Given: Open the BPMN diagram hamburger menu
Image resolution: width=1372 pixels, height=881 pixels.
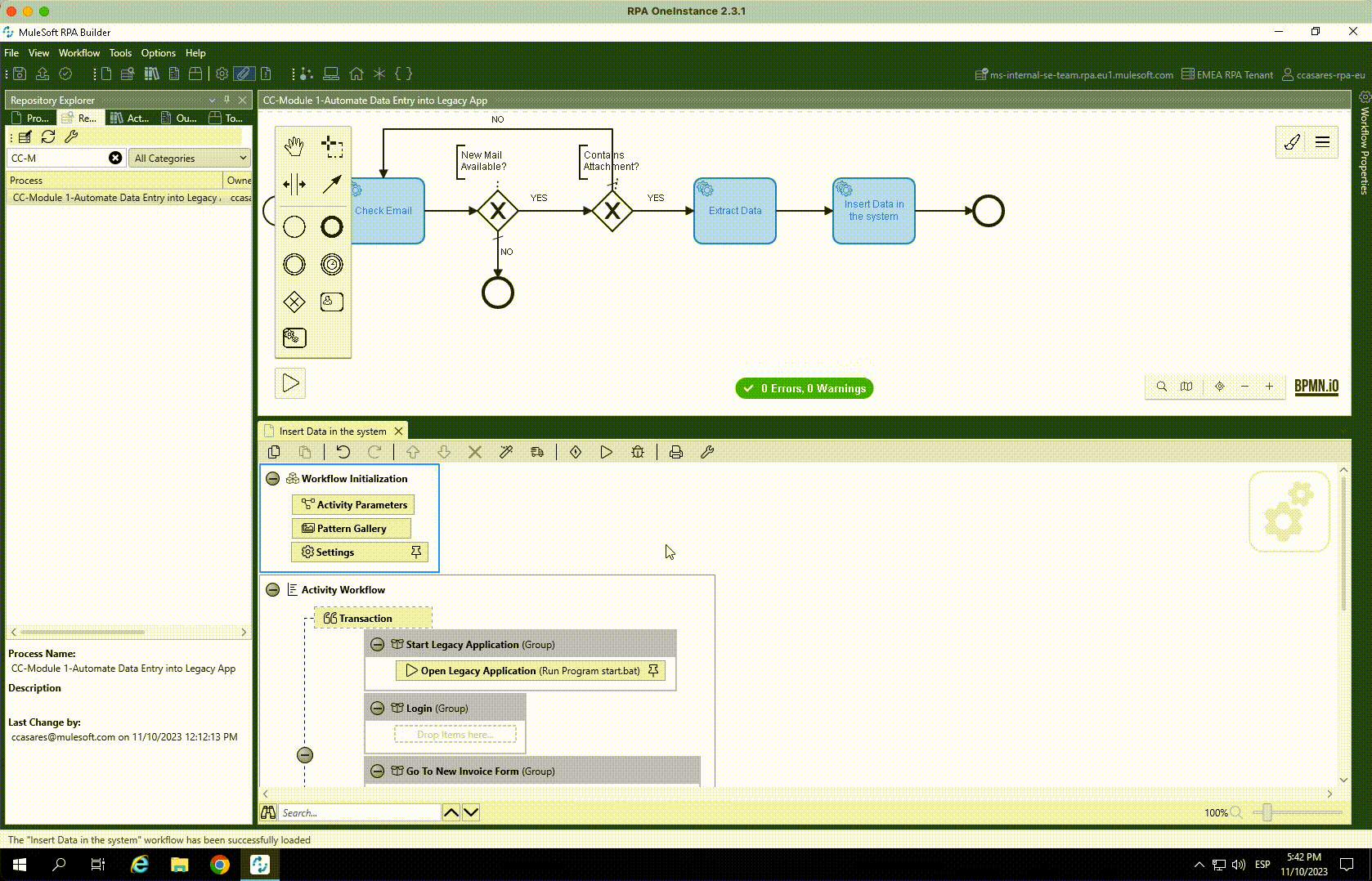Looking at the screenshot, I should pos(1322,142).
